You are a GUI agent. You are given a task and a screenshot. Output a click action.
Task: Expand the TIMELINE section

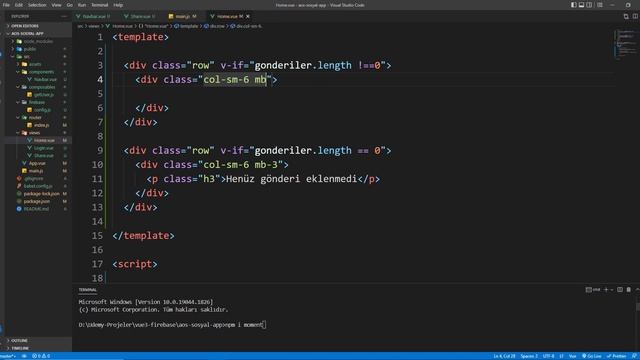coord(20,348)
